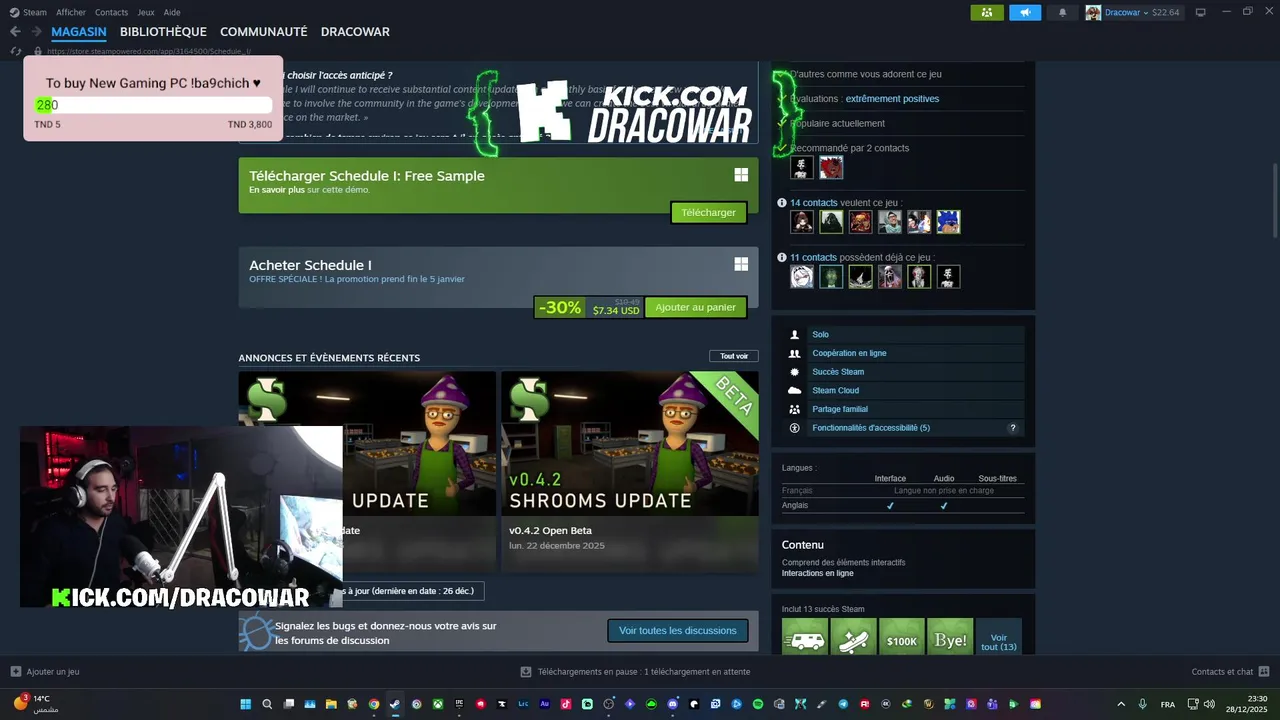Screen dimensions: 1280x720
Task: Switch to the BIBLIOTHÈQUE tab
Action: click(163, 32)
